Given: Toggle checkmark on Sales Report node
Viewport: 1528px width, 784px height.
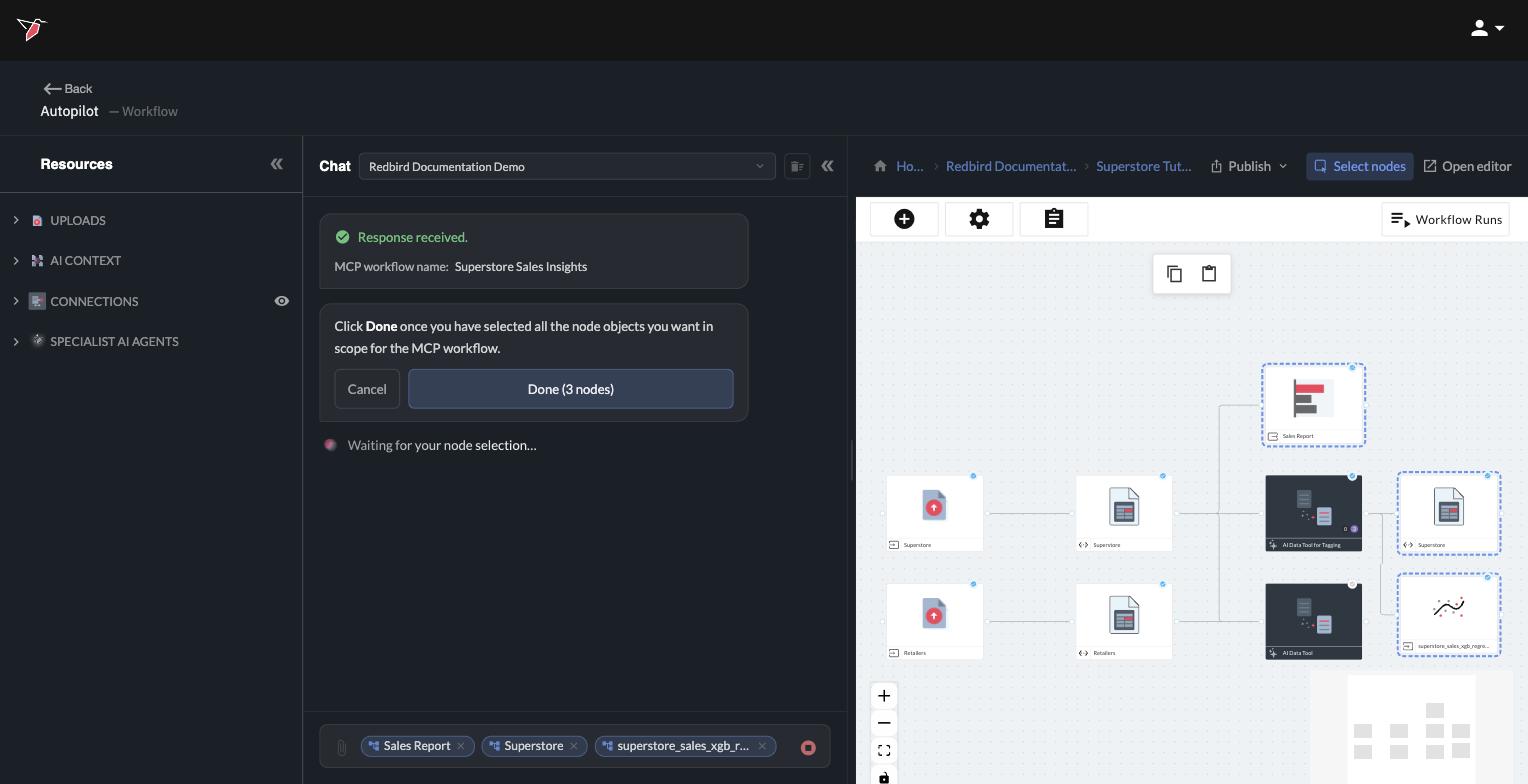Looking at the screenshot, I should pos(1353,368).
